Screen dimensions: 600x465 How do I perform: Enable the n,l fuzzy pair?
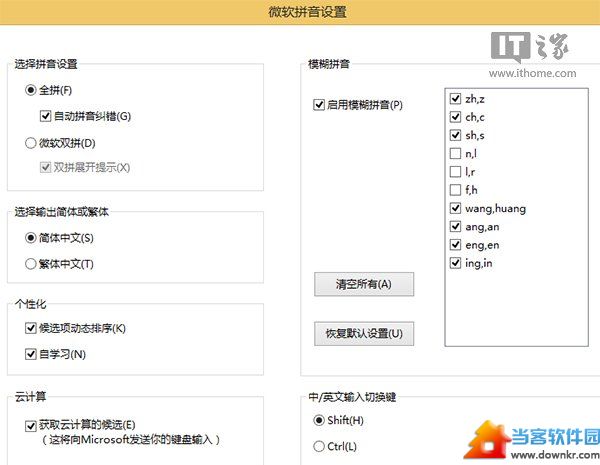pyautogui.click(x=455, y=153)
